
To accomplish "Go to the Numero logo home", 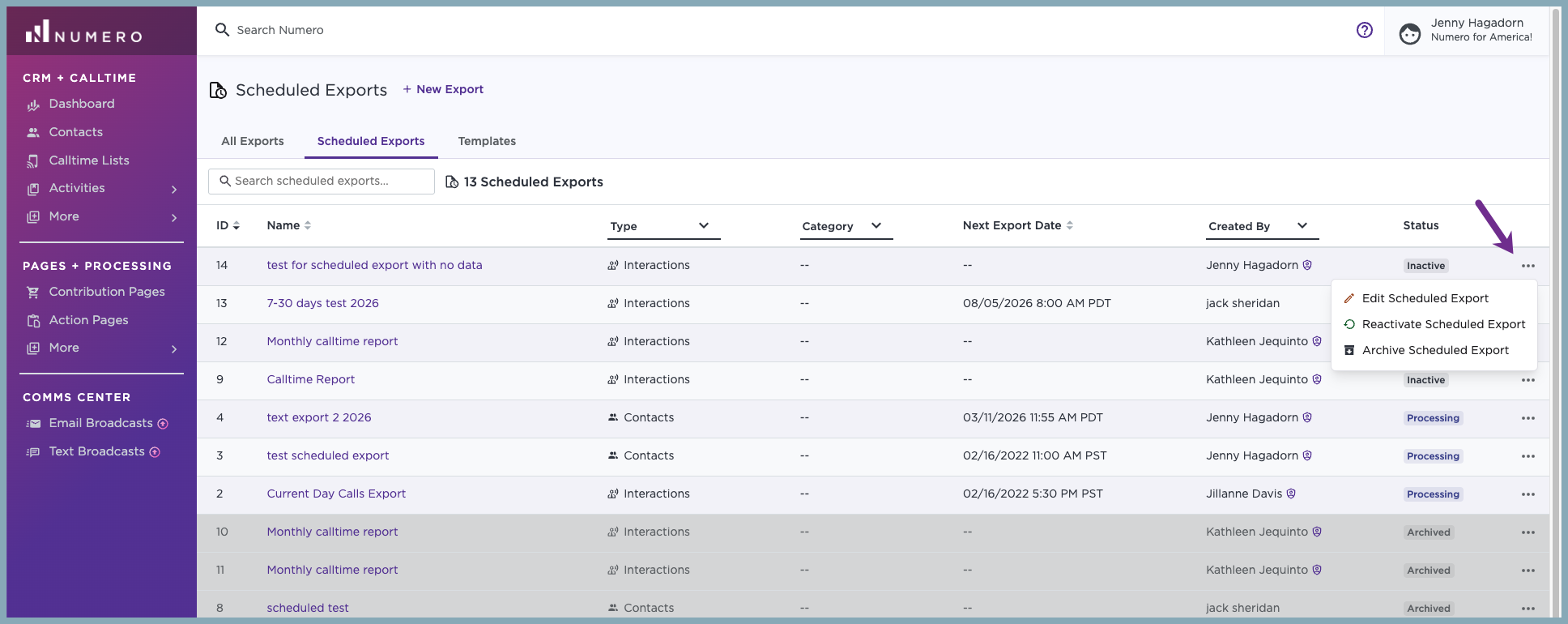I will (x=83, y=32).
